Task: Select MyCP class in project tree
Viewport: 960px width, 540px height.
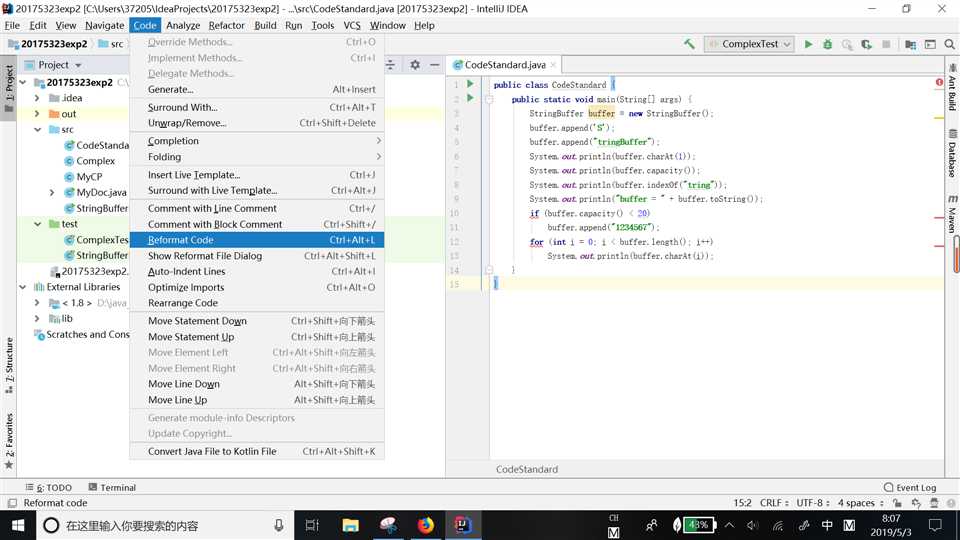Action: (83, 177)
